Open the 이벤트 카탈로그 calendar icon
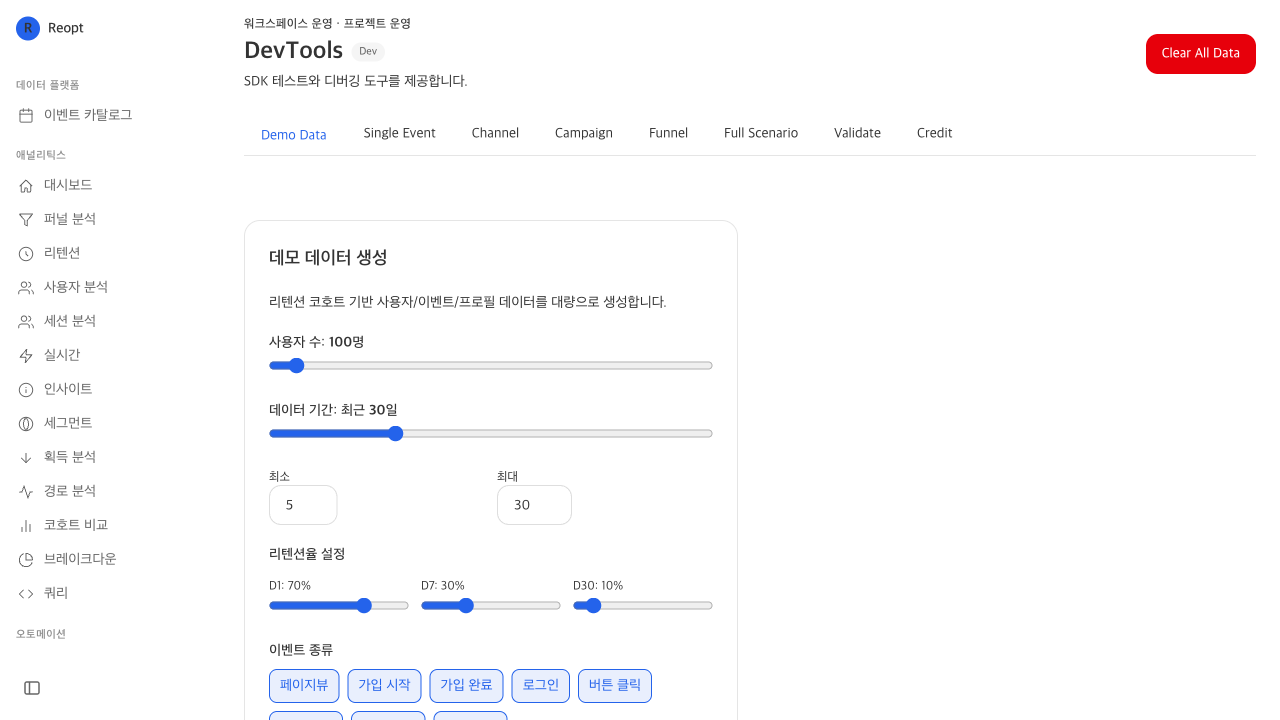 [26, 115]
